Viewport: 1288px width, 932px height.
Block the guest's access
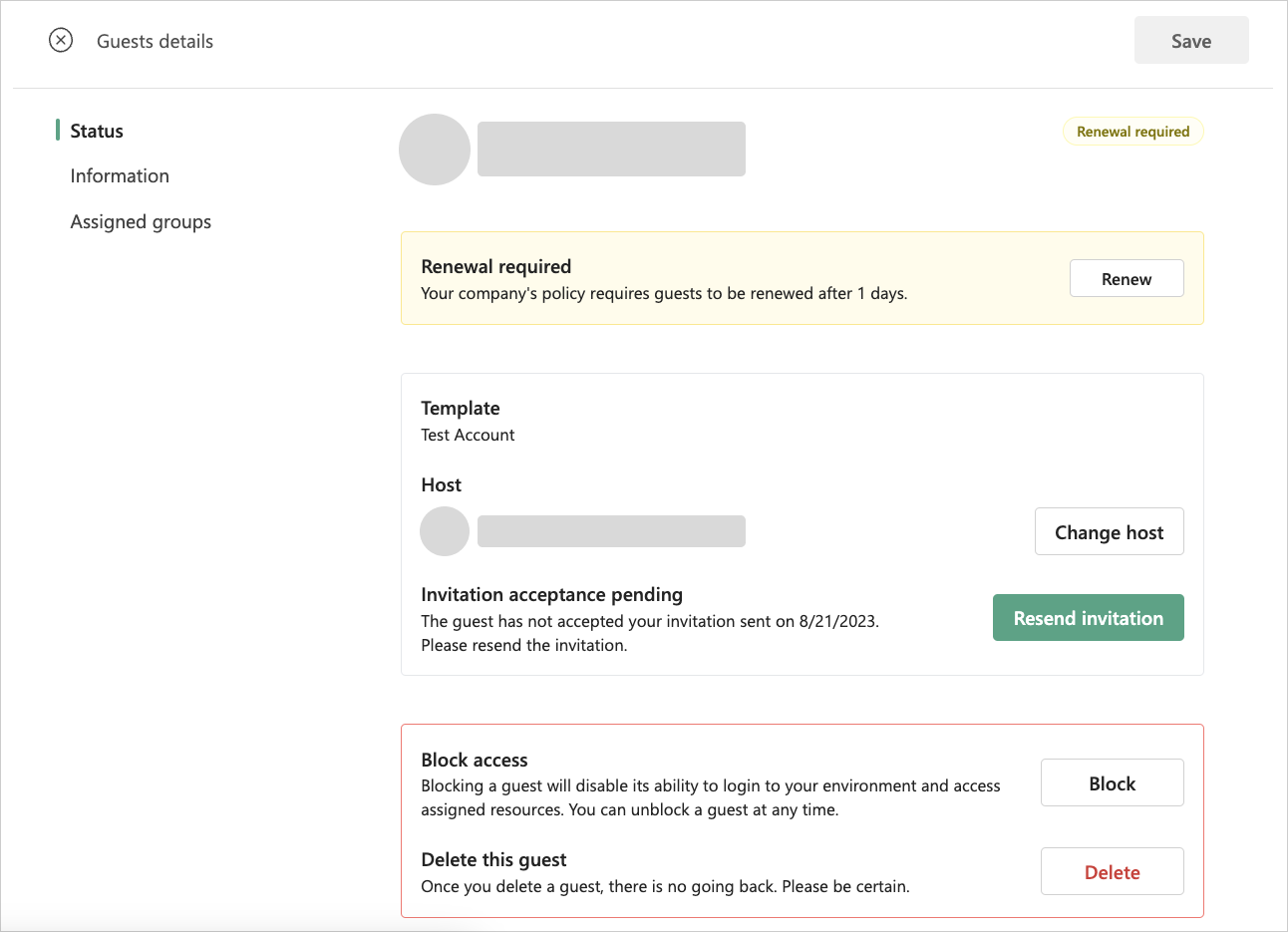(x=1112, y=783)
